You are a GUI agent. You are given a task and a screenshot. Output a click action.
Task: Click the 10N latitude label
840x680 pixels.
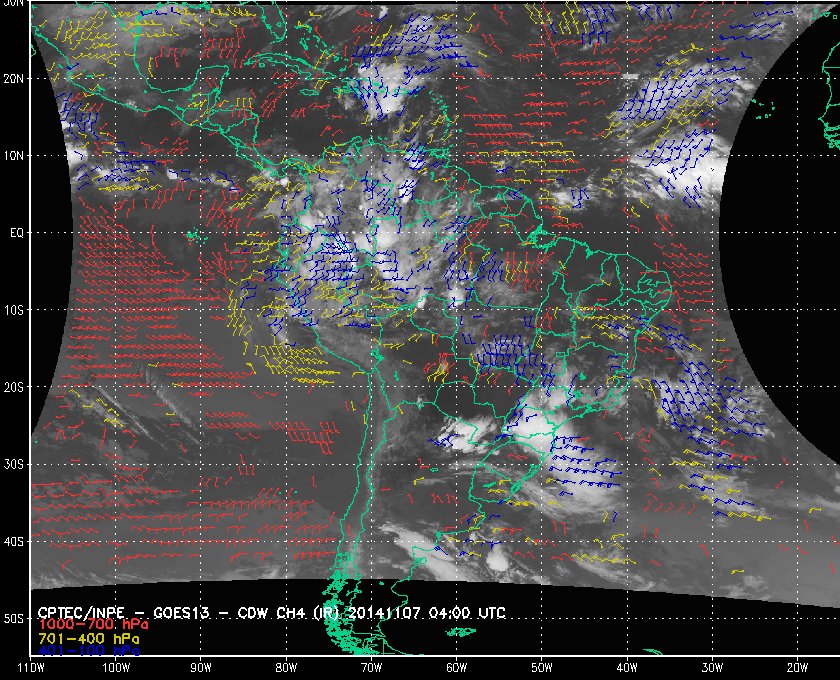click(x=14, y=156)
